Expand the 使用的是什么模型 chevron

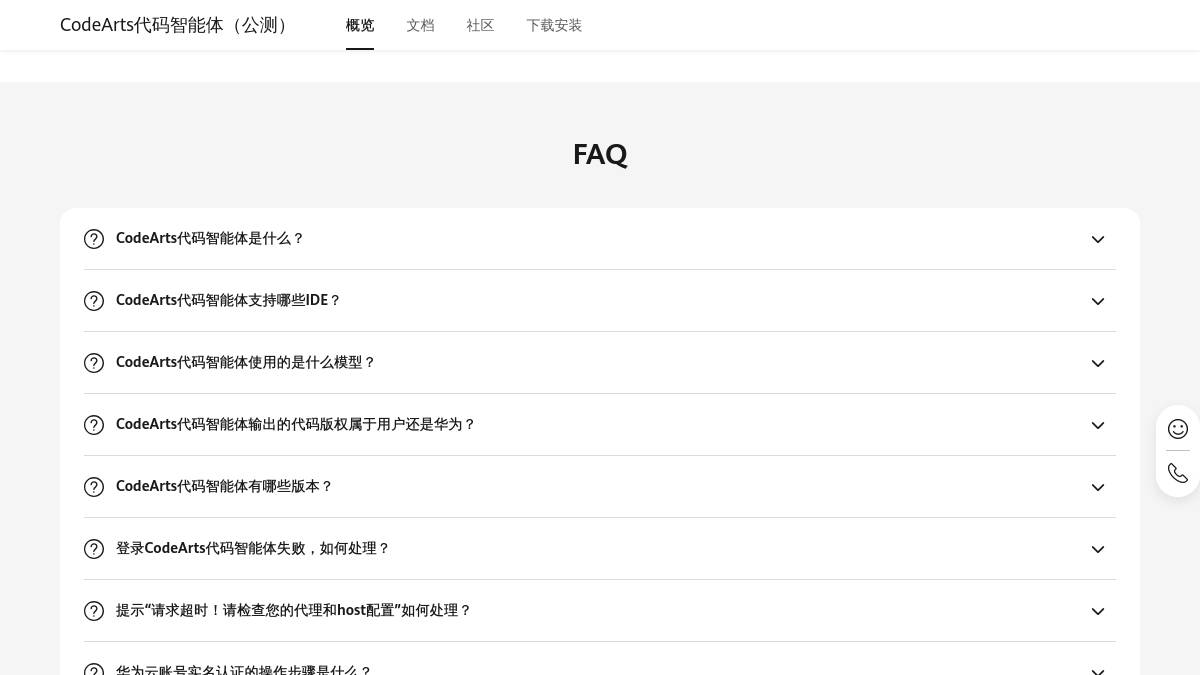point(1098,364)
